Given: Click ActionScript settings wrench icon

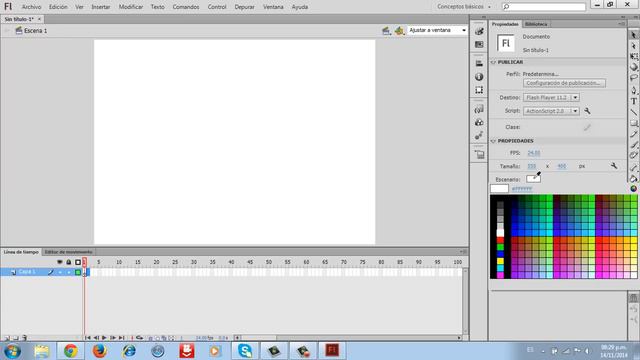Looking at the screenshot, I should [x=587, y=111].
